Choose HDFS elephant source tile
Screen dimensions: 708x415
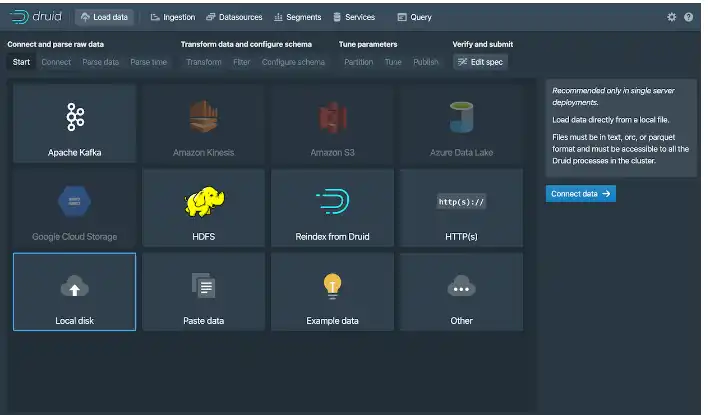[x=204, y=208]
